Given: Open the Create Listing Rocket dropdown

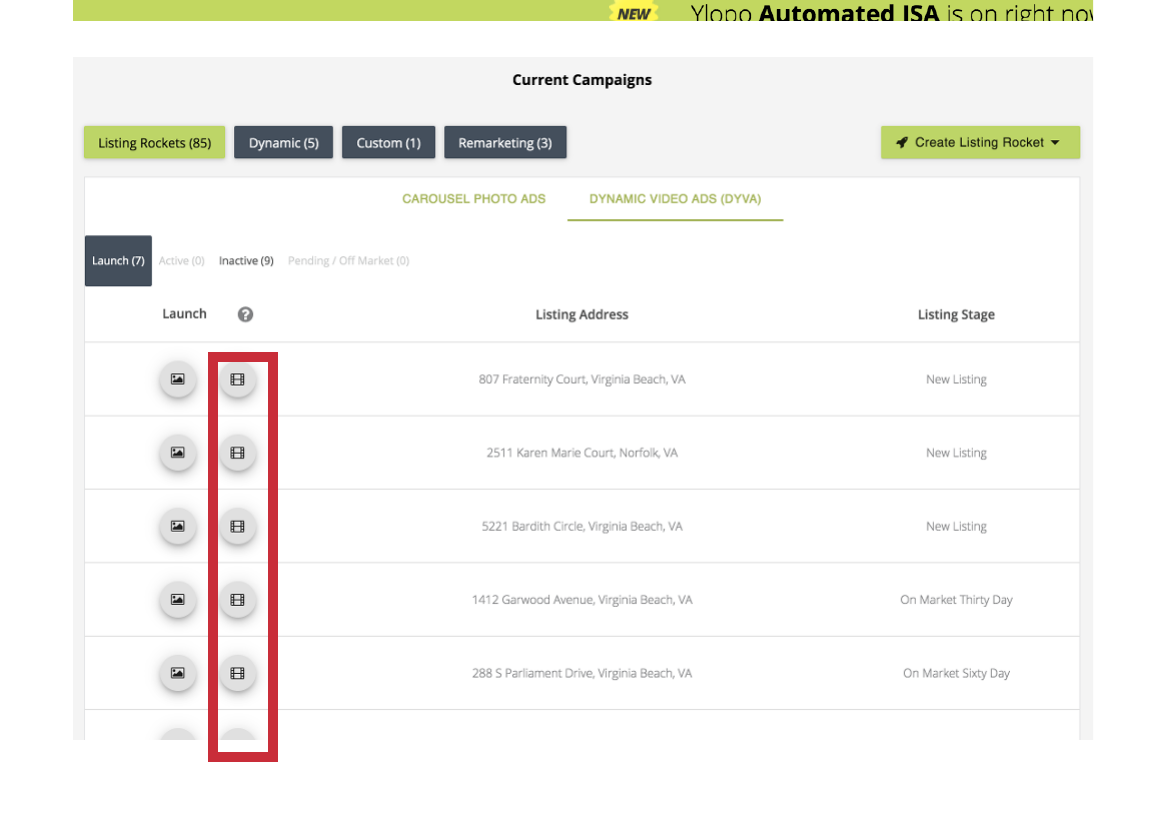Looking at the screenshot, I should coord(979,142).
